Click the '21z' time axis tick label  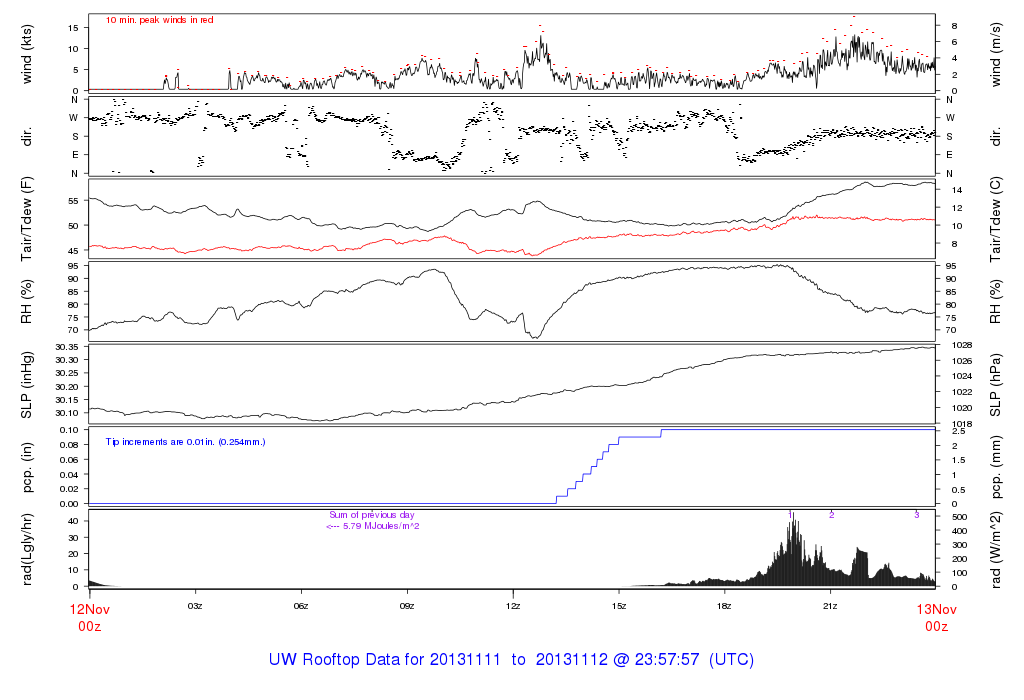point(829,606)
